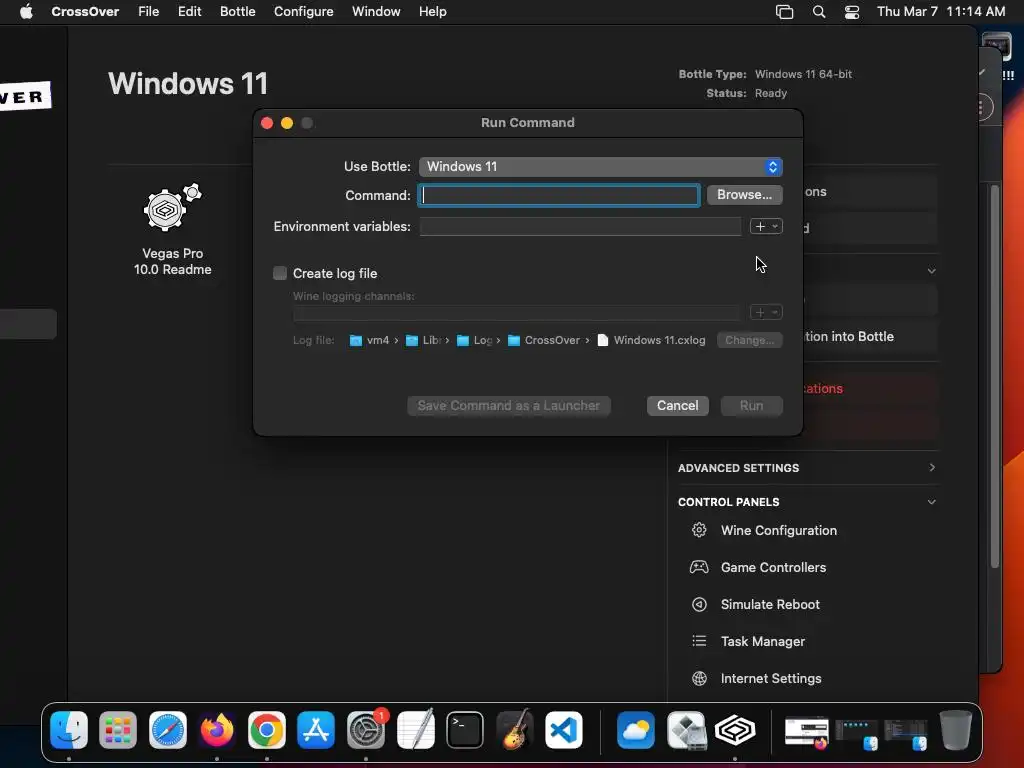1024x768 pixels.
Task: Click the Simulate Reboot icon
Action: click(x=699, y=604)
